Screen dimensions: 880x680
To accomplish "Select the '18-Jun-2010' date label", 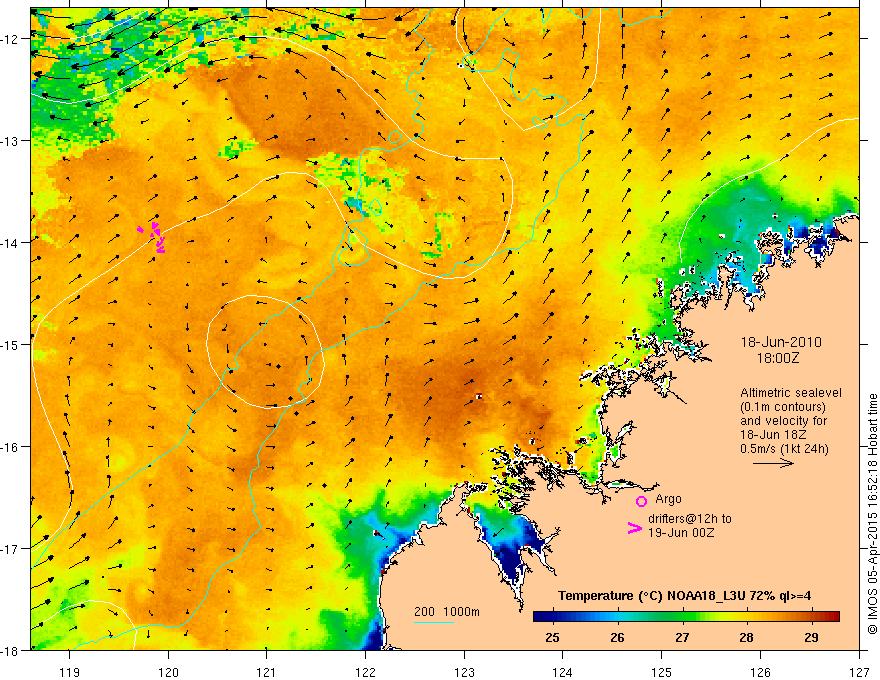I will (781, 342).
